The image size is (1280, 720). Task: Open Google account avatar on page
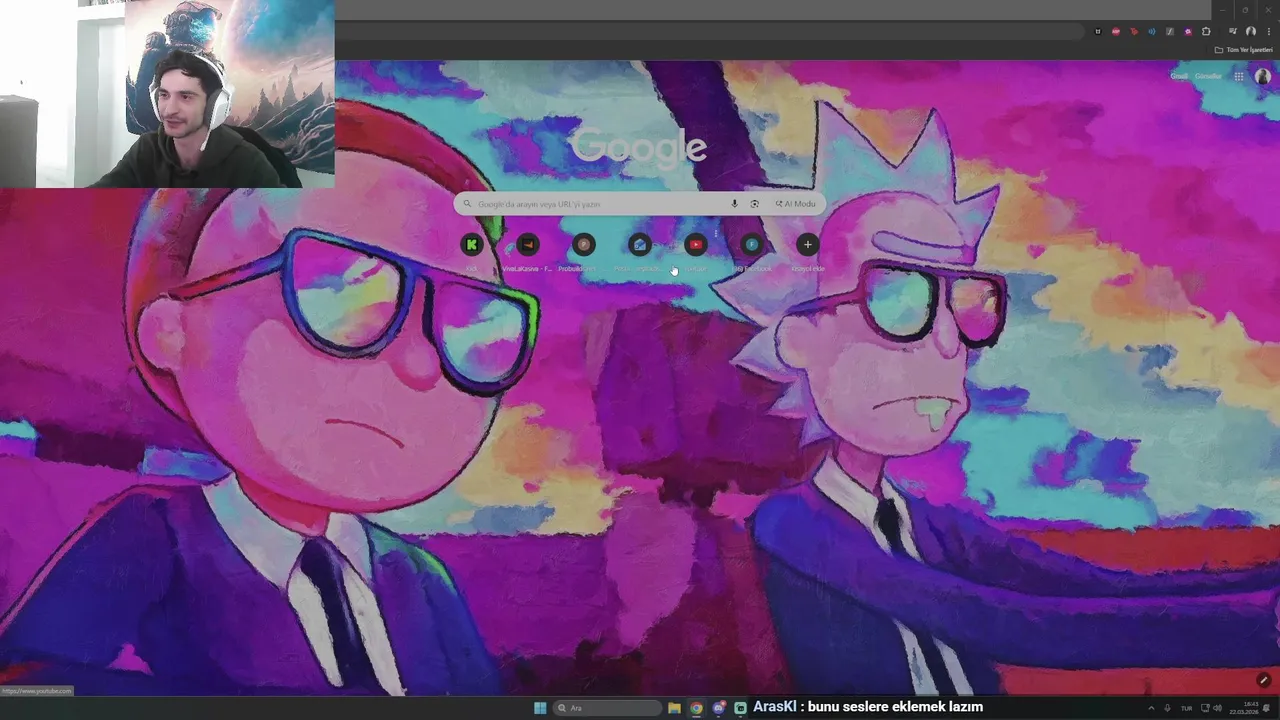point(1263,76)
